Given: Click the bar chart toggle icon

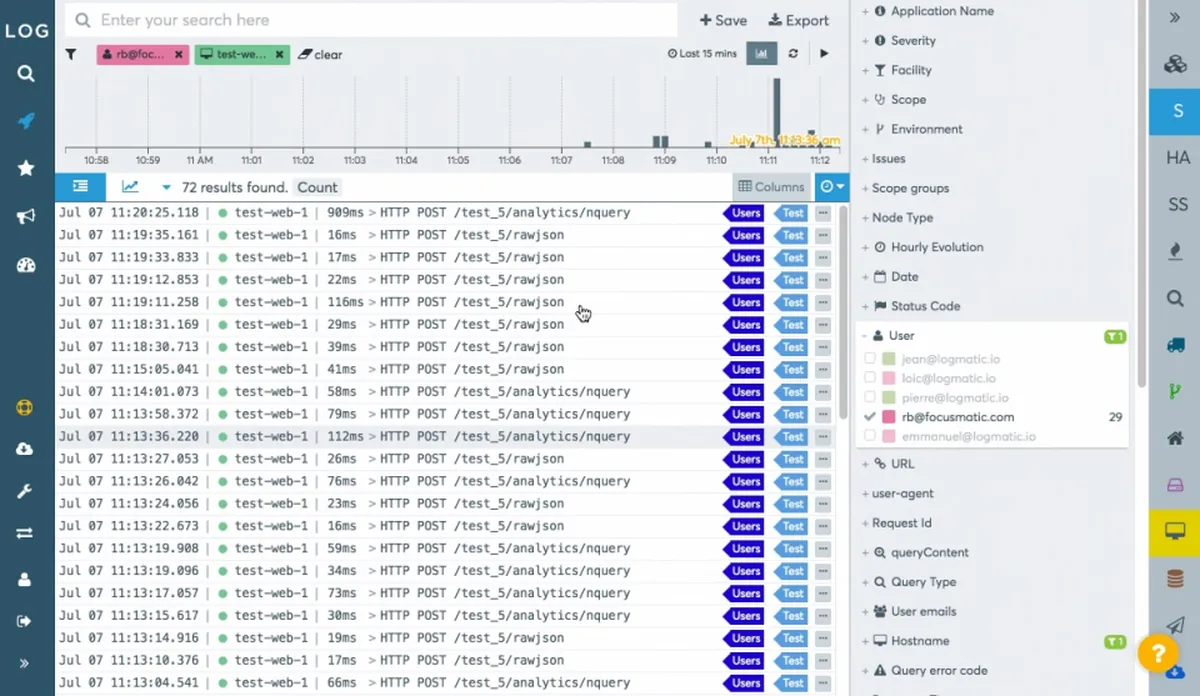Looking at the screenshot, I should [762, 54].
